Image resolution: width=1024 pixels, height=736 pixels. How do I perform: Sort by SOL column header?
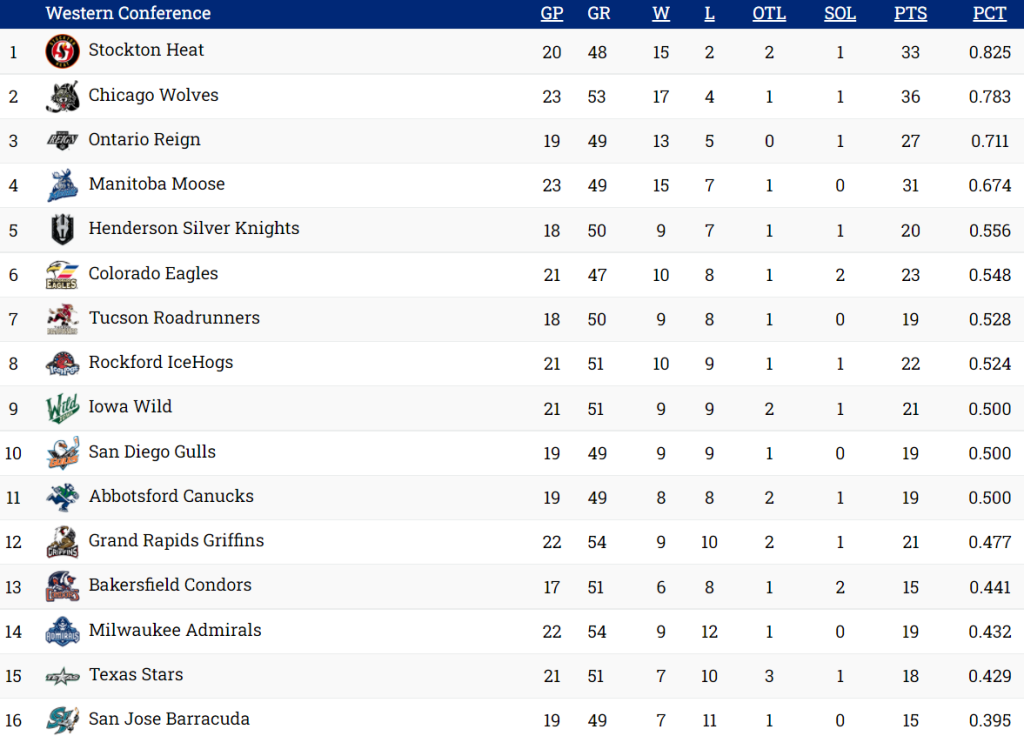tap(840, 14)
